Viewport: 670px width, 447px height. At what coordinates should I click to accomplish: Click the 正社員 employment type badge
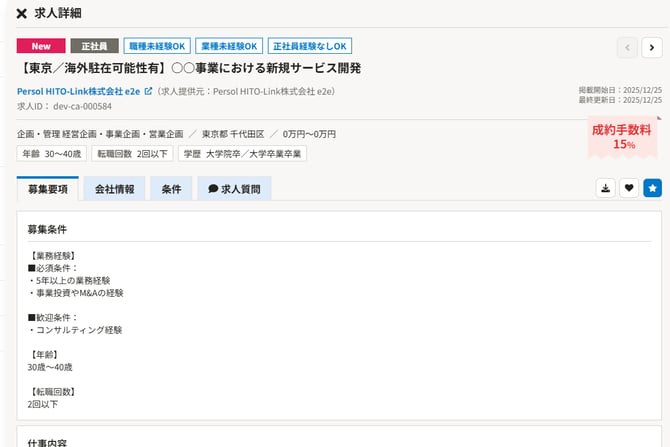(x=94, y=46)
